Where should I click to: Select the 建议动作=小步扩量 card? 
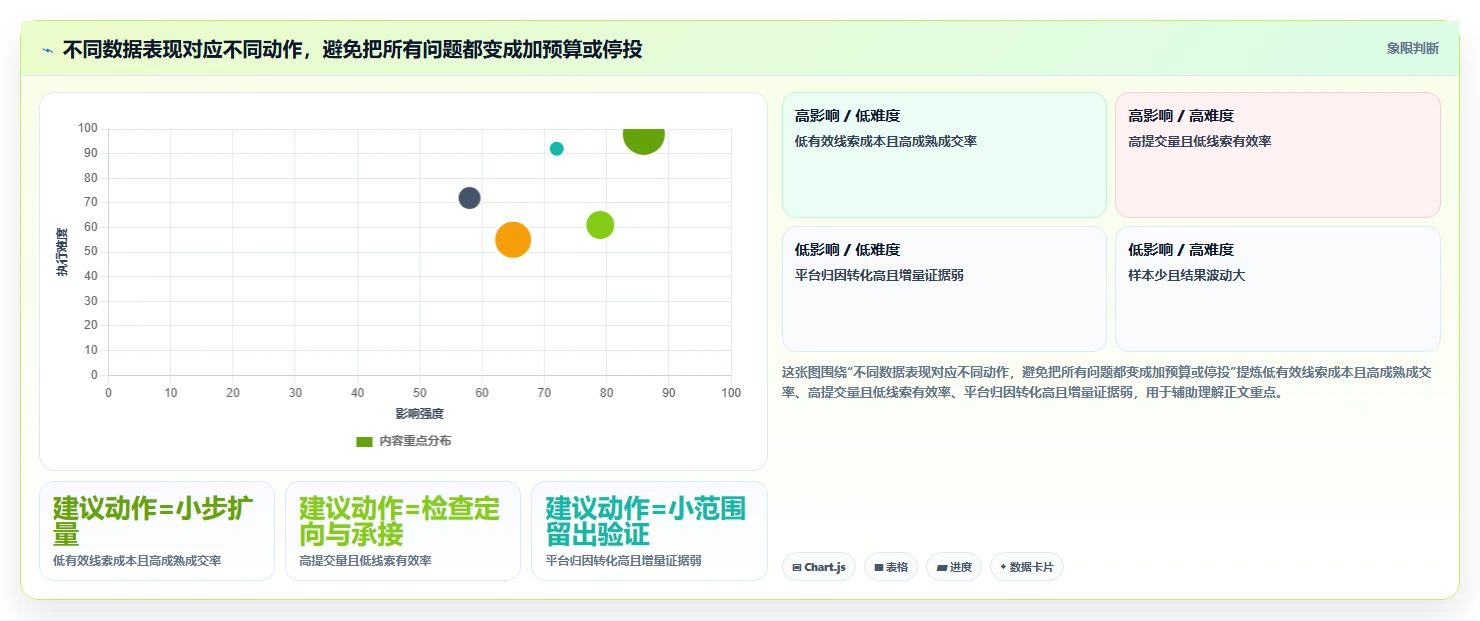click(157, 531)
